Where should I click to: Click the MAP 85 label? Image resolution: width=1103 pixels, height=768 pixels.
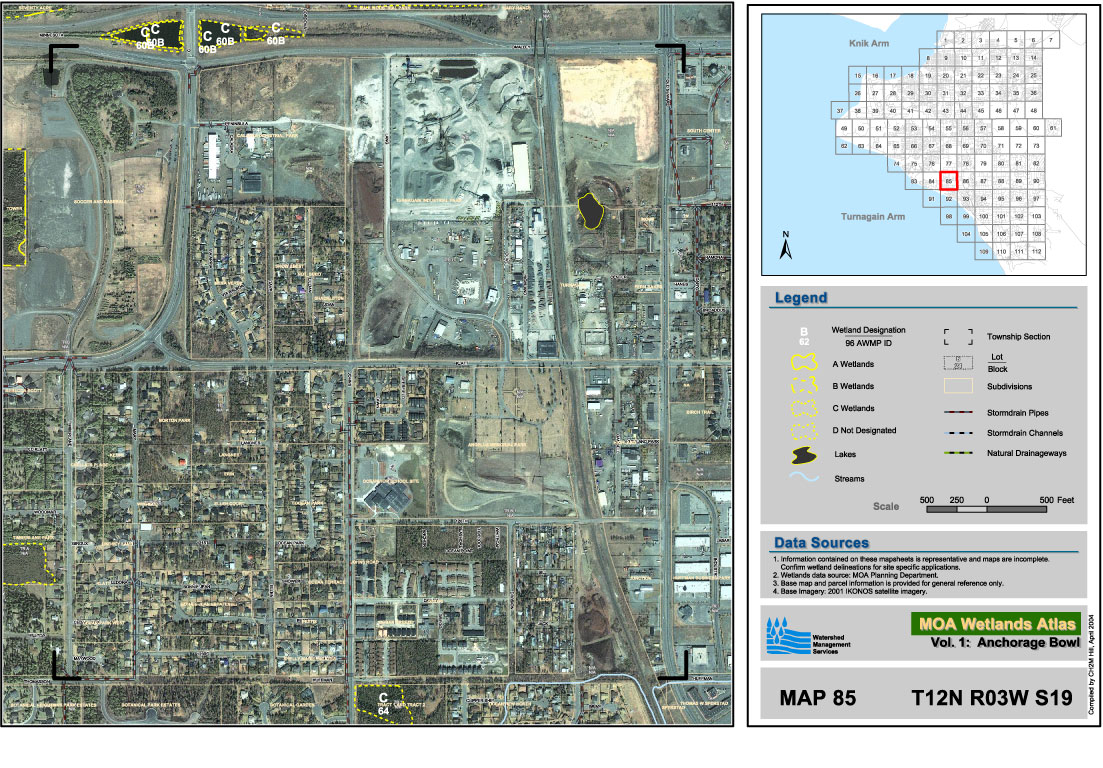[x=817, y=699]
